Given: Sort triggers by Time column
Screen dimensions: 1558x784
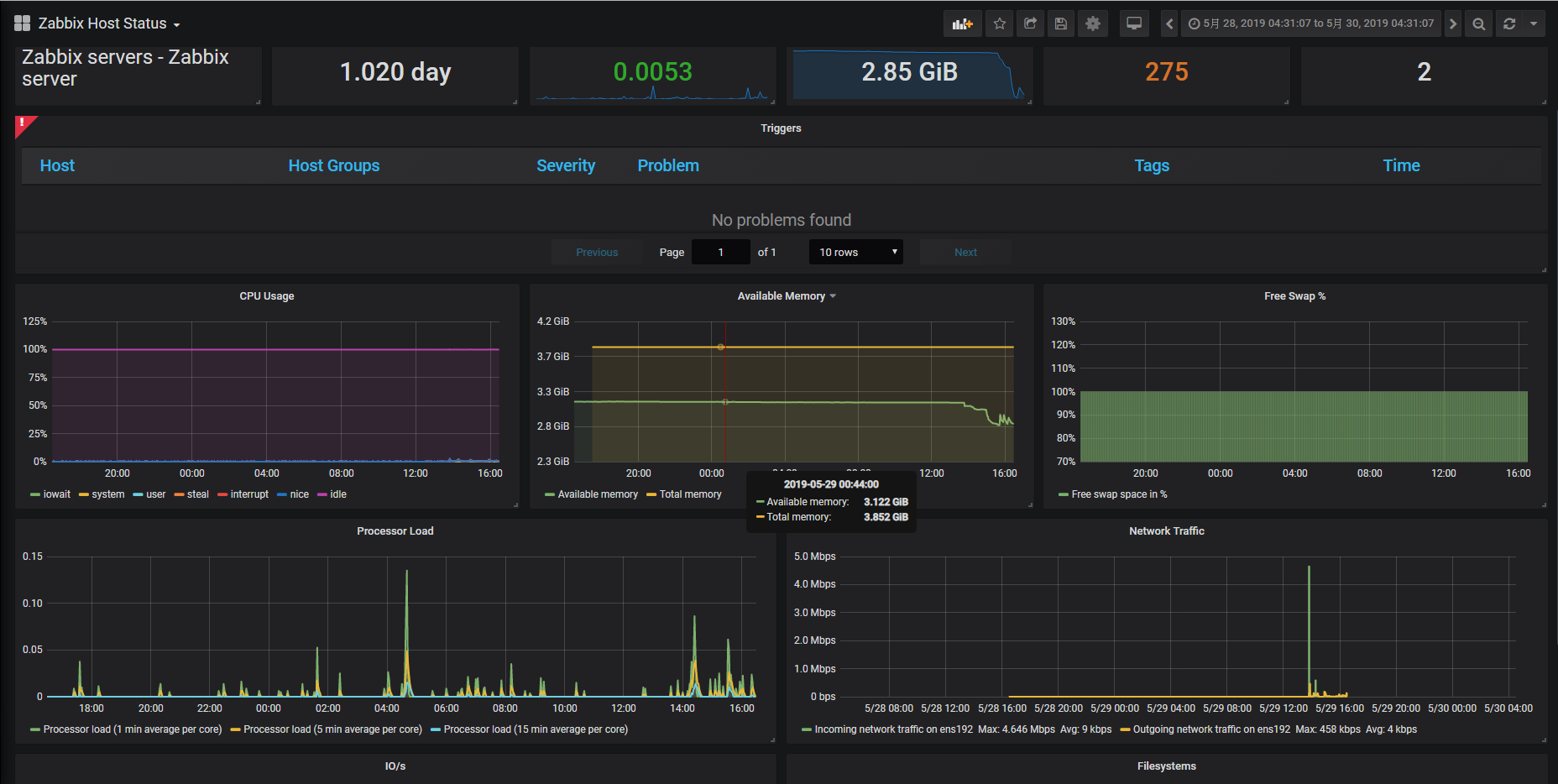Looking at the screenshot, I should [x=1401, y=165].
